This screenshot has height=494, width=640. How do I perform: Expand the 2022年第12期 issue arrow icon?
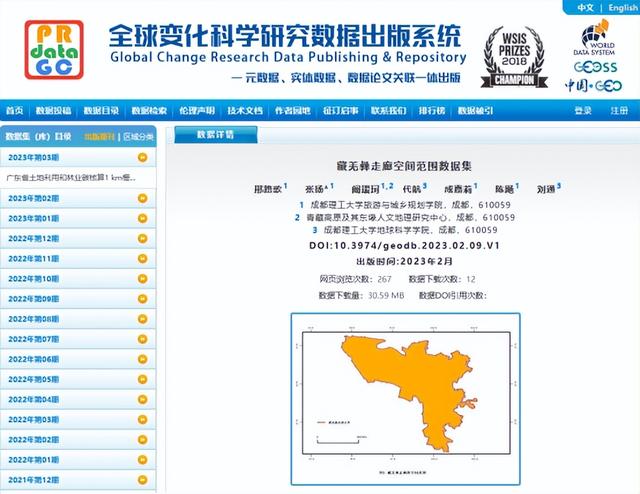tap(142, 238)
